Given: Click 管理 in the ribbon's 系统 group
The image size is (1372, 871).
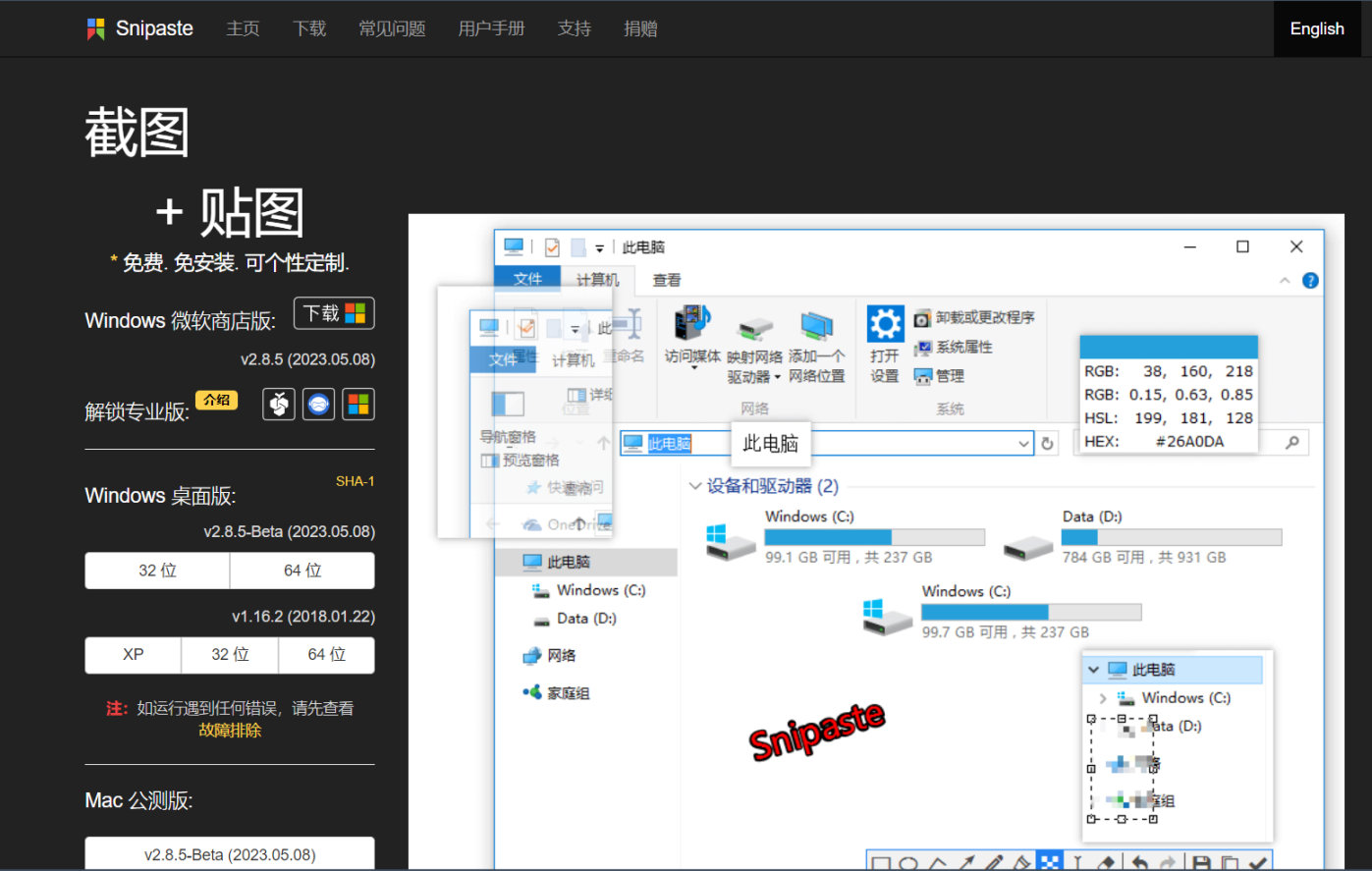Looking at the screenshot, I should pos(939,376).
